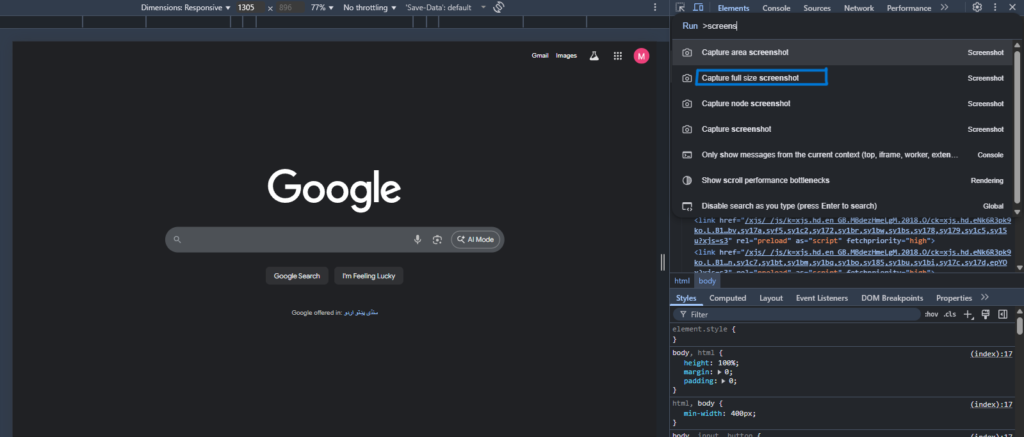Click camera icon of plain Capture screenshot row
The height and width of the screenshot is (437, 1024).
click(x=687, y=129)
